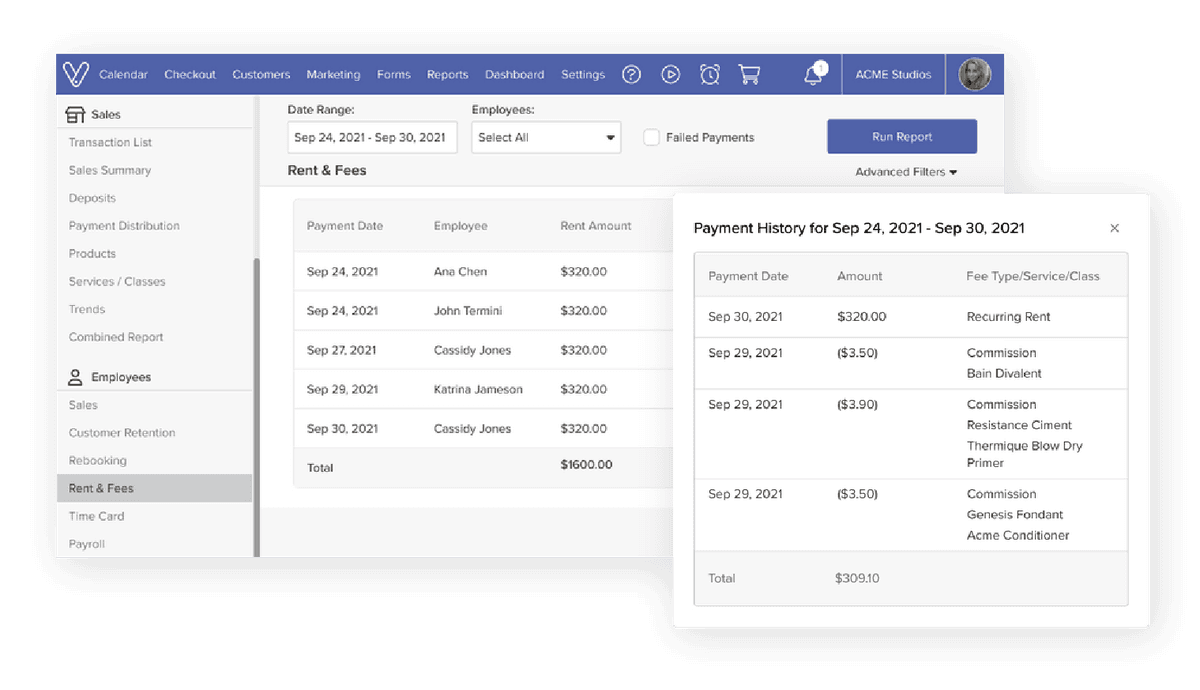Click the sidebar vertical scrollbar

pos(256,400)
